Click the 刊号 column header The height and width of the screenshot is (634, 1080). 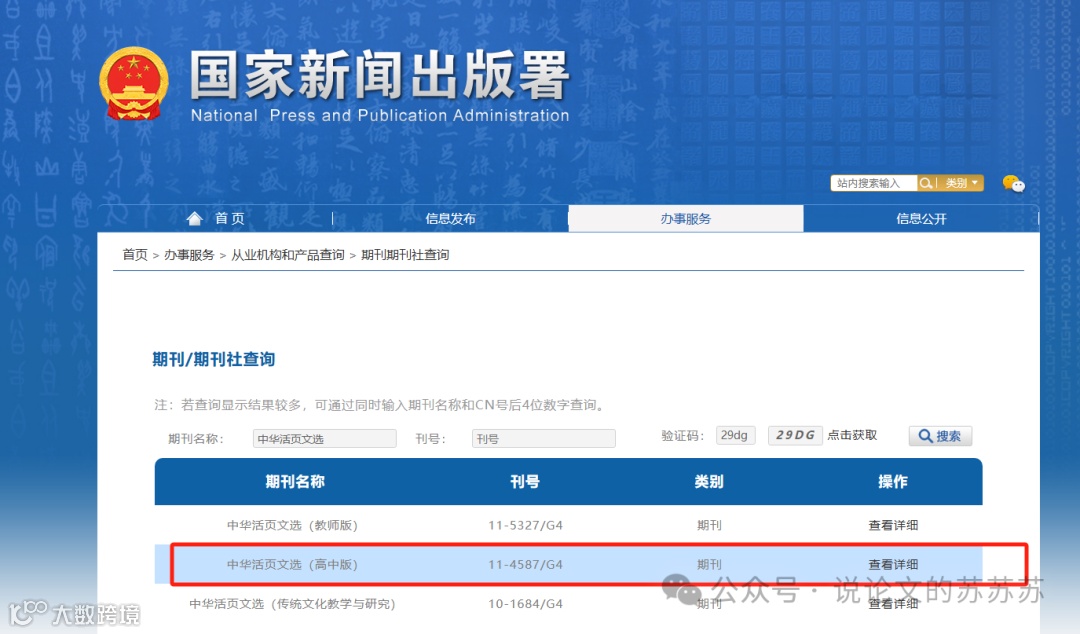click(525, 482)
